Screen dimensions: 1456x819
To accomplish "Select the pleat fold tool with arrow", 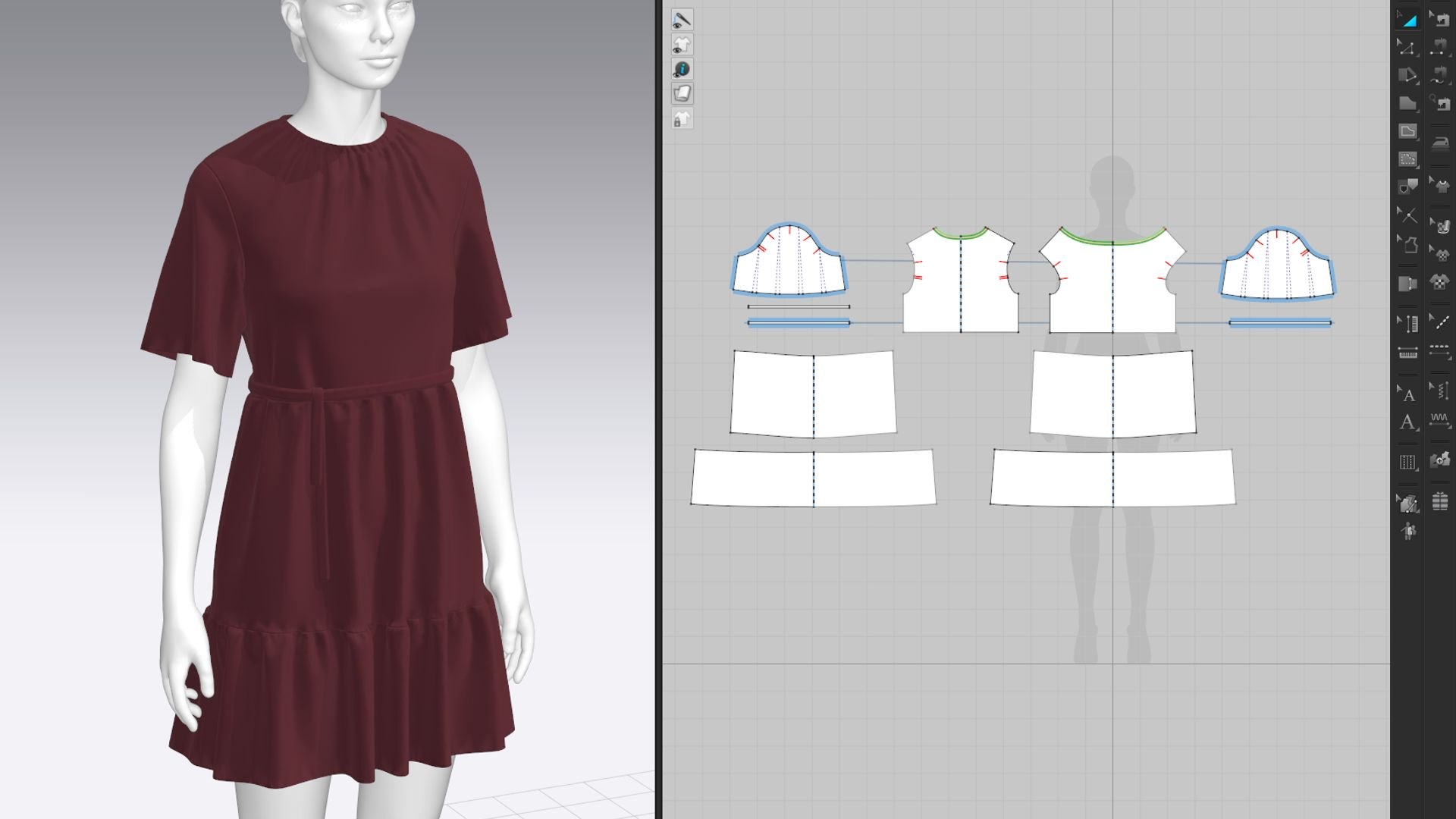I will 1407,324.
